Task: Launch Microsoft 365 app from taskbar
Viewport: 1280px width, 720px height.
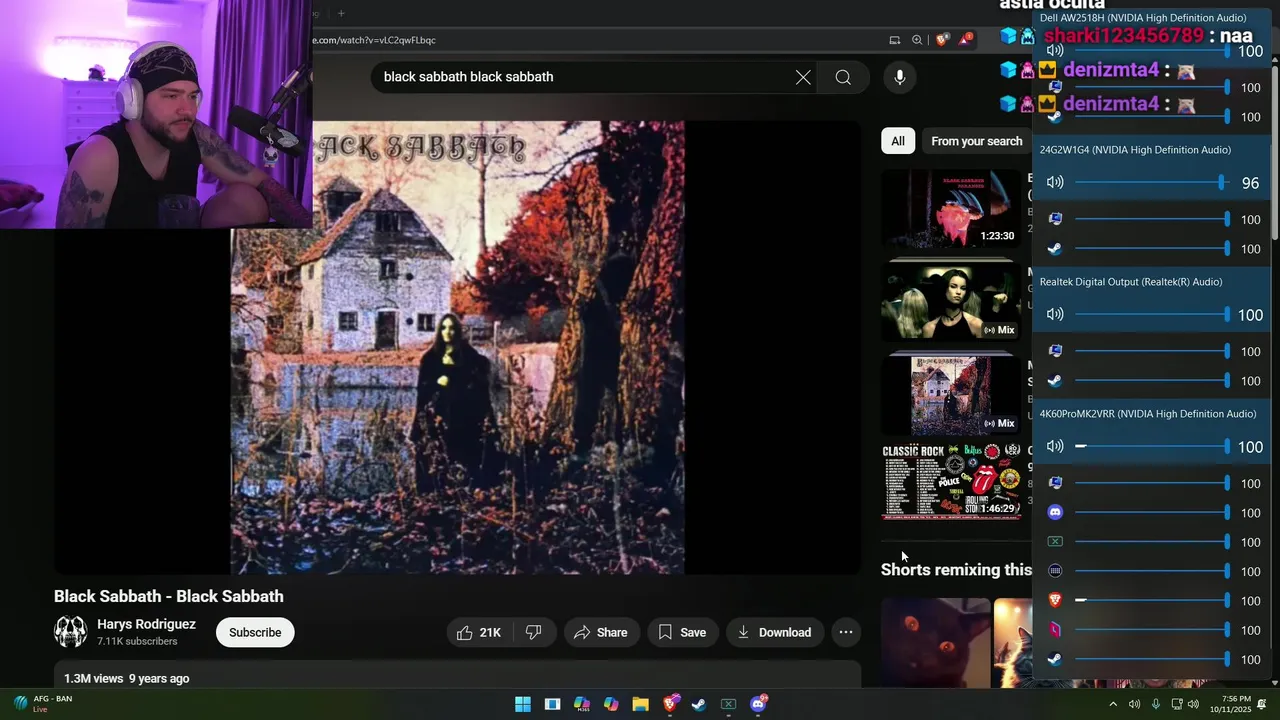Action: pyautogui.click(x=582, y=704)
